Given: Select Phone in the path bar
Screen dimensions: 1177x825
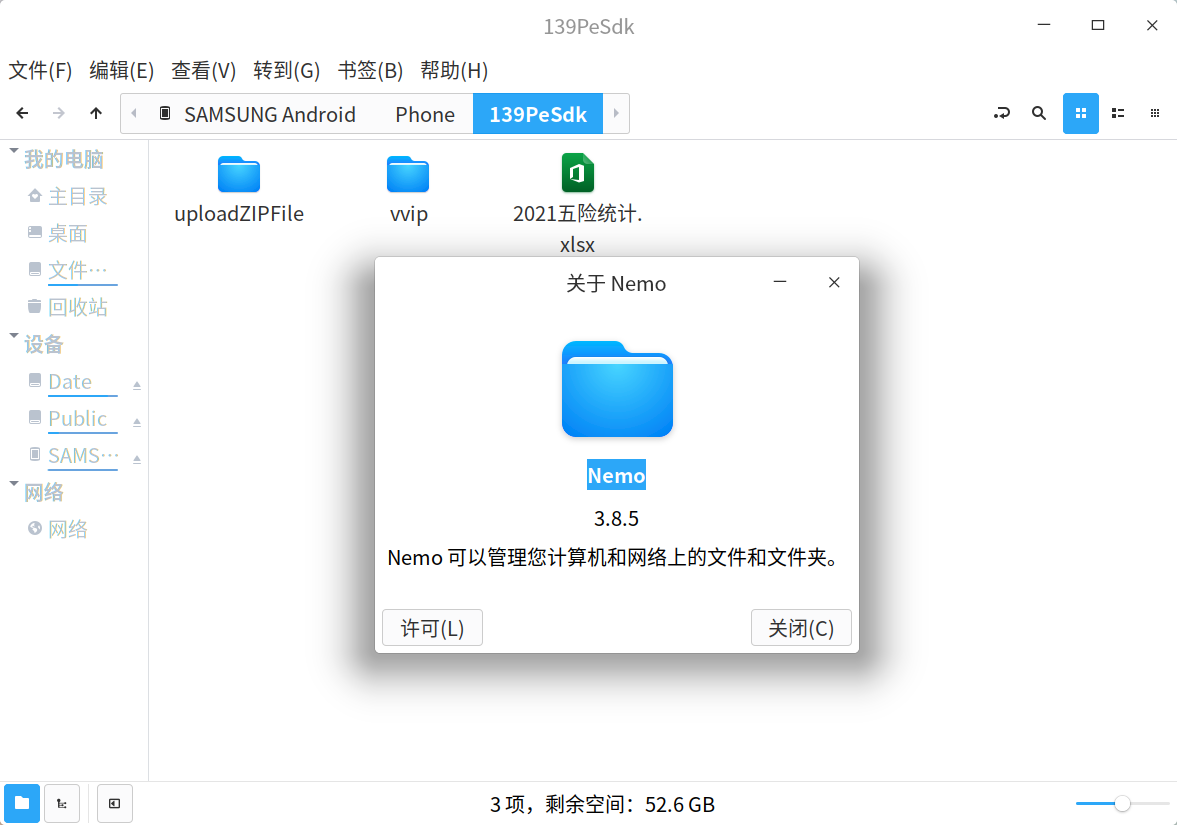Looking at the screenshot, I should pos(425,114).
